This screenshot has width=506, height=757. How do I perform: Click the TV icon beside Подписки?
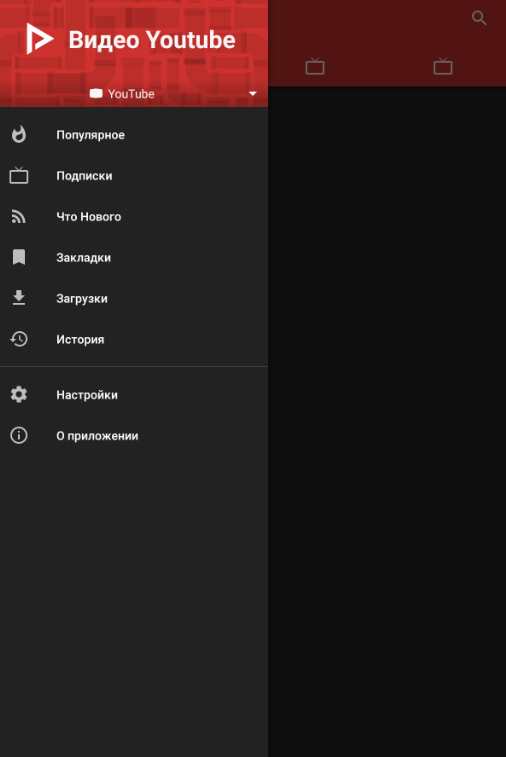pyautogui.click(x=19, y=176)
